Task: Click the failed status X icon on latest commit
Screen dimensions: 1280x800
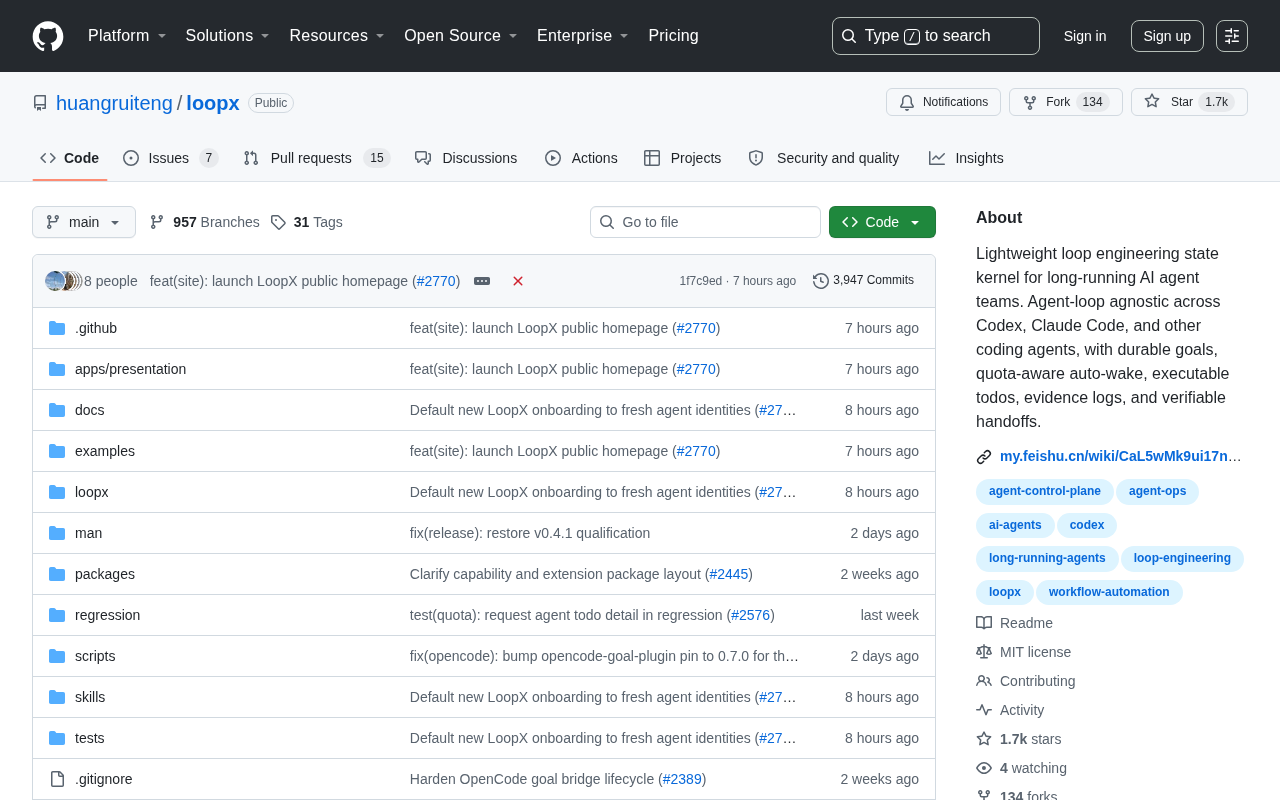Action: pos(518,281)
